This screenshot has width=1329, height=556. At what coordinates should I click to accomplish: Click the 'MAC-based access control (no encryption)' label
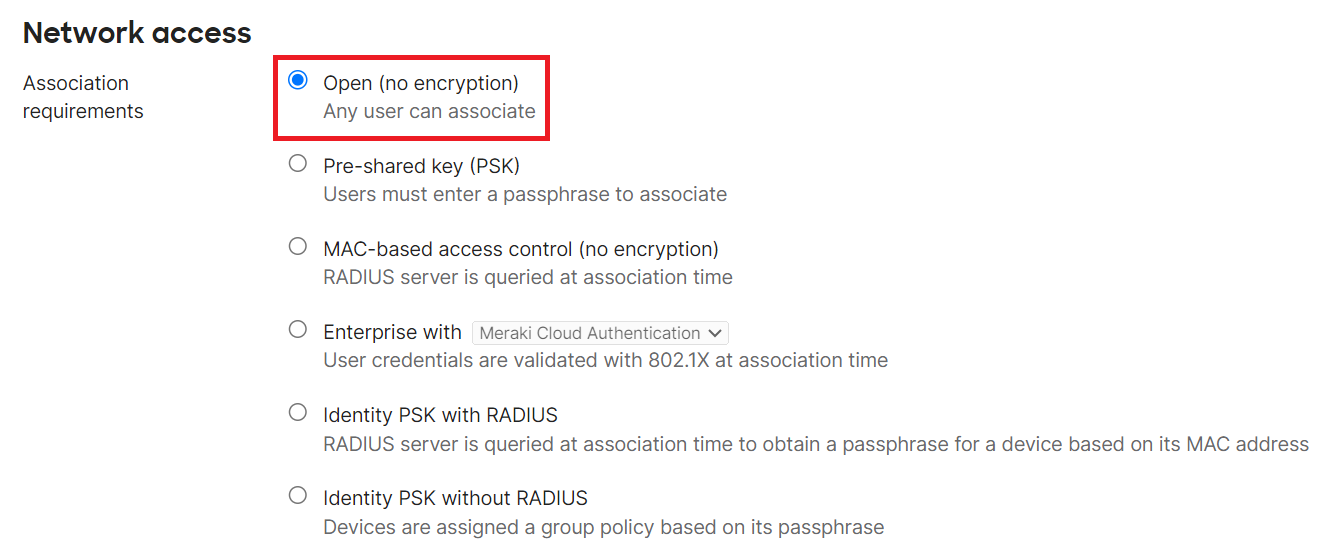[x=521, y=249]
